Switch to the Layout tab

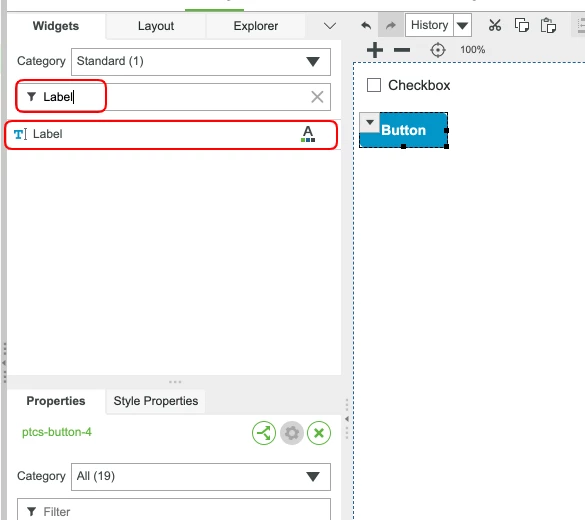pyautogui.click(x=156, y=26)
